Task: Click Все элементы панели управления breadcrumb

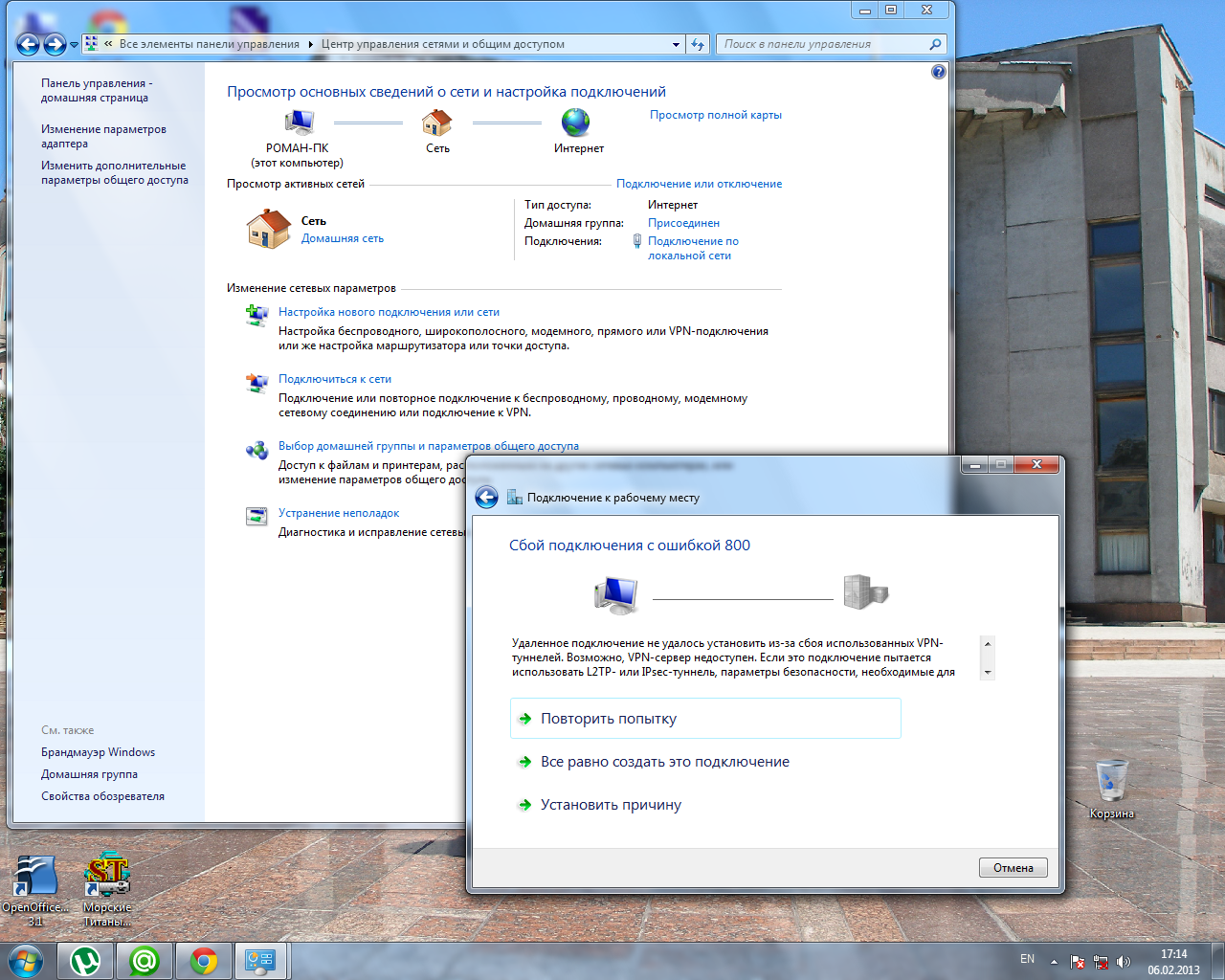Action: pos(209,44)
